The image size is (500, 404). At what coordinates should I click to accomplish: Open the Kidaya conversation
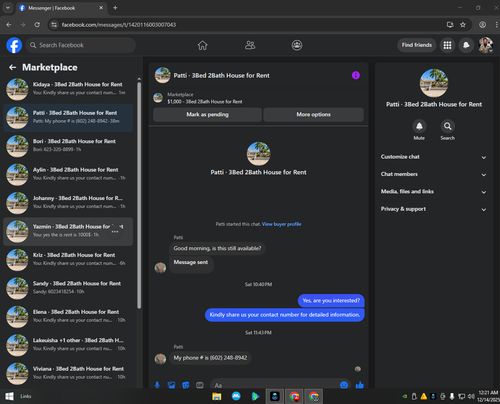[x=68, y=89]
